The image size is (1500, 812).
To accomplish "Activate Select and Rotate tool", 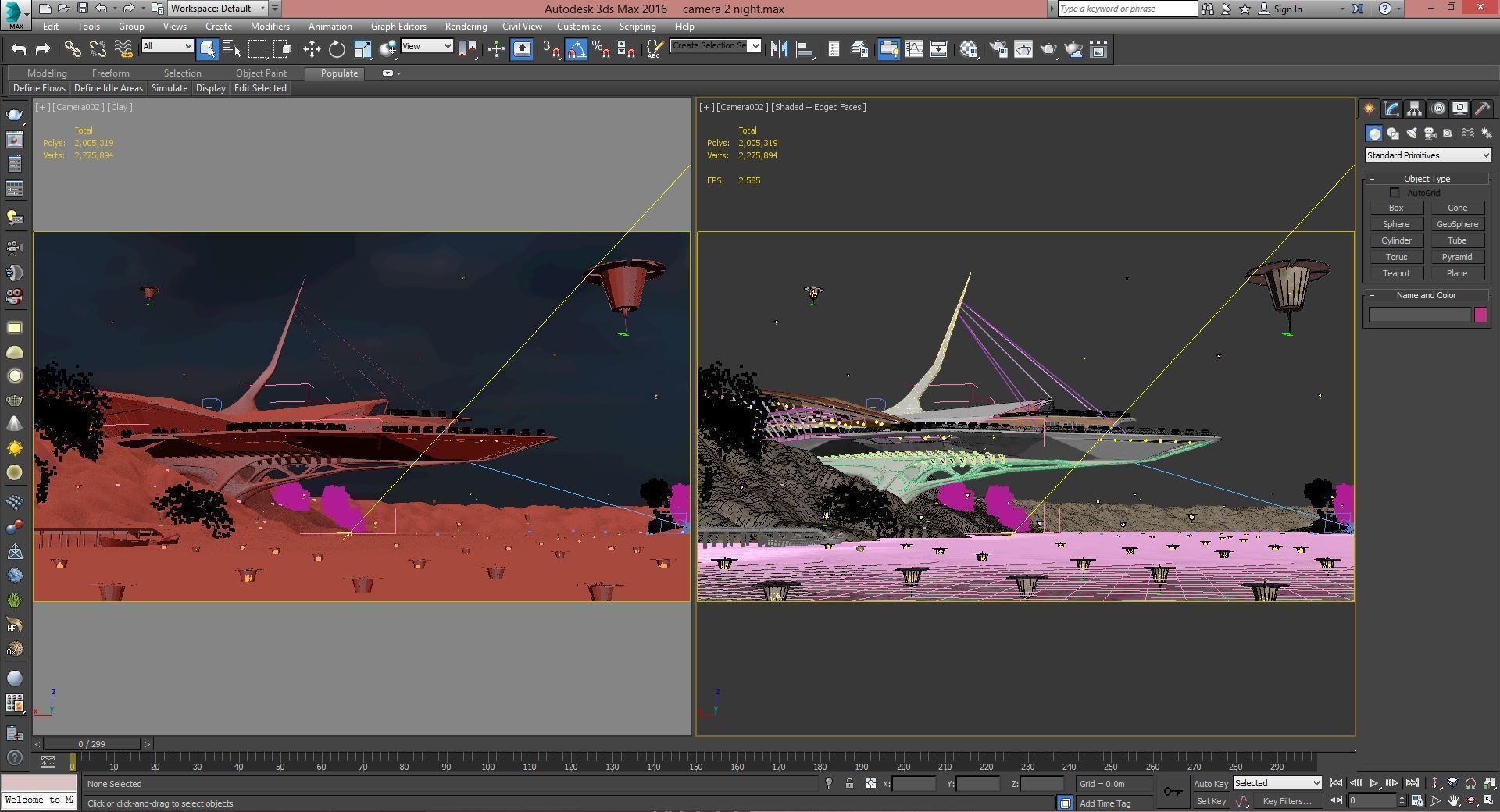I will (x=337, y=49).
